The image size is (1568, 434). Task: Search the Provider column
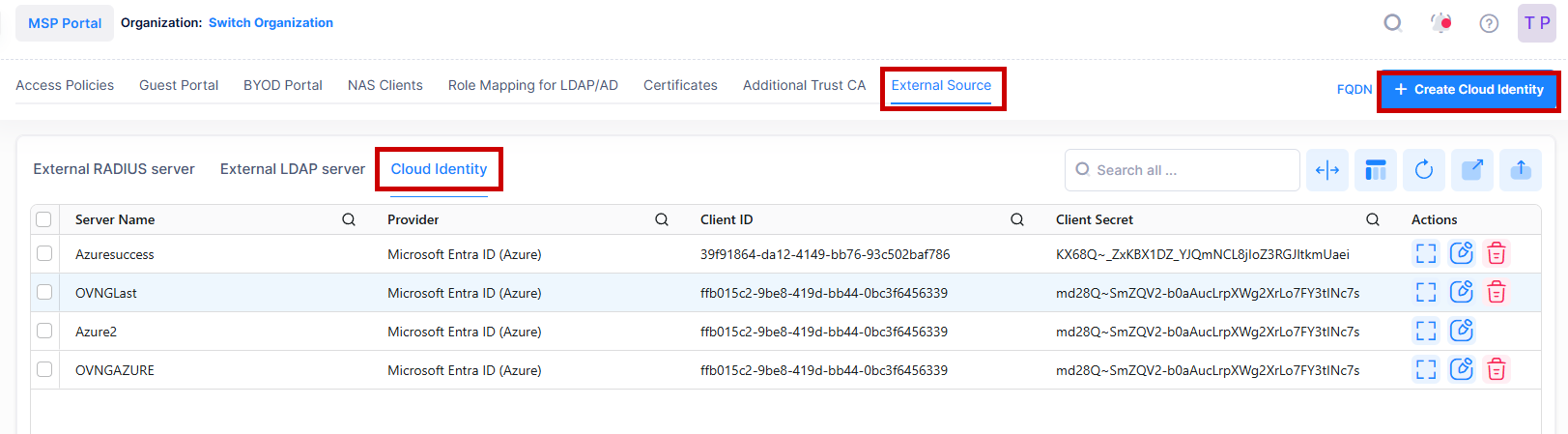[662, 219]
